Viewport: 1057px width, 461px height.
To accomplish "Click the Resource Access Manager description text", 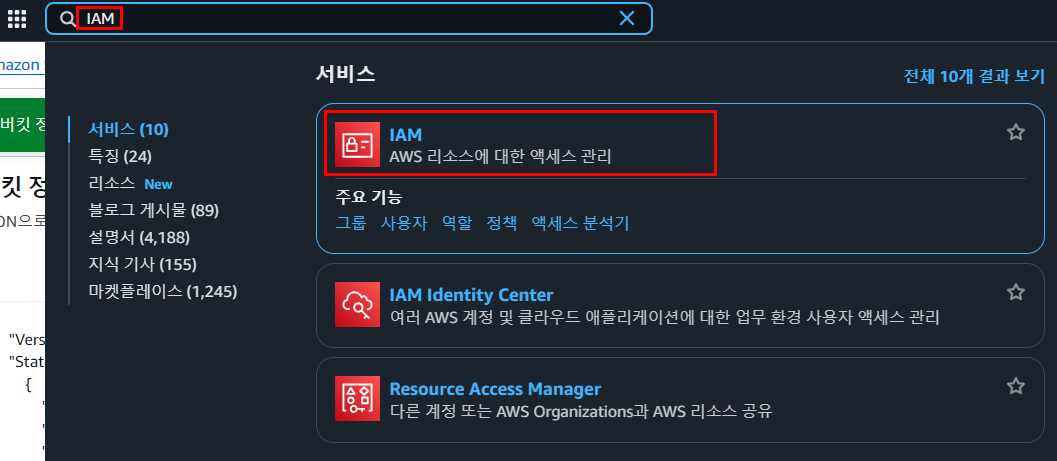I will click(x=580, y=410).
